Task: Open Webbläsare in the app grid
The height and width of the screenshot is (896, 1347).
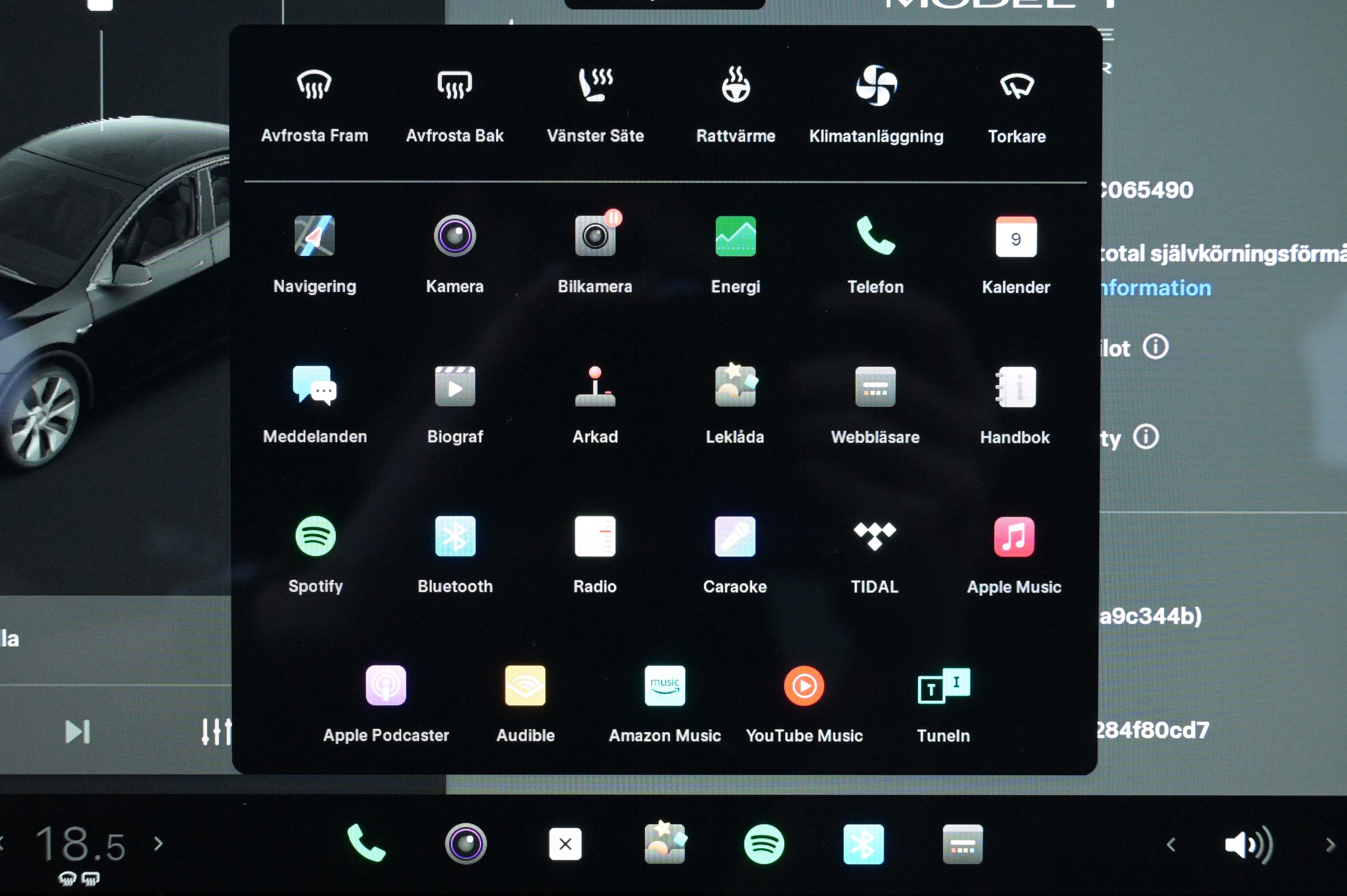Action: tap(876, 405)
